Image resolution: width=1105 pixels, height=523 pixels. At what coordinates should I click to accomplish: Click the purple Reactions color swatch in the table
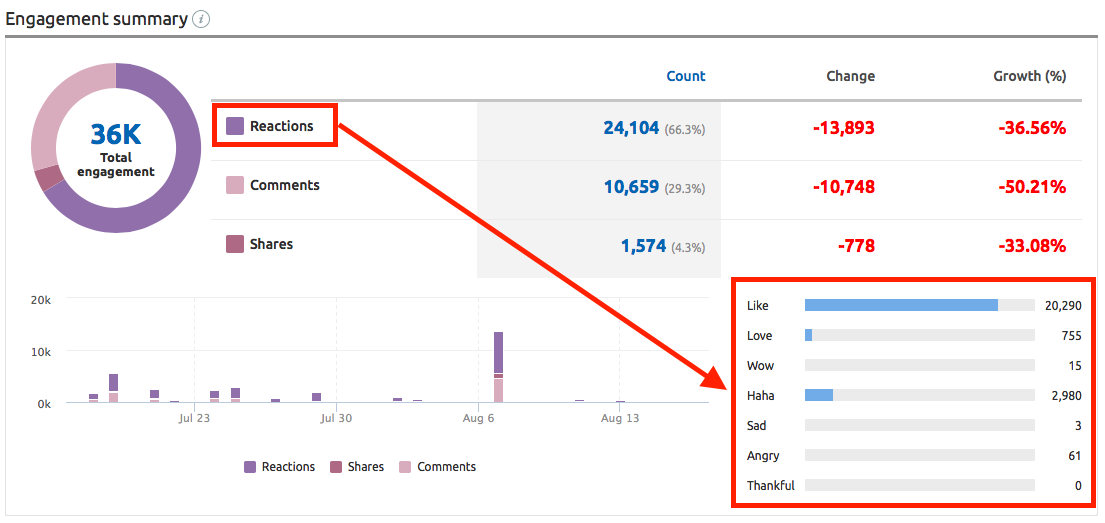[x=235, y=126]
